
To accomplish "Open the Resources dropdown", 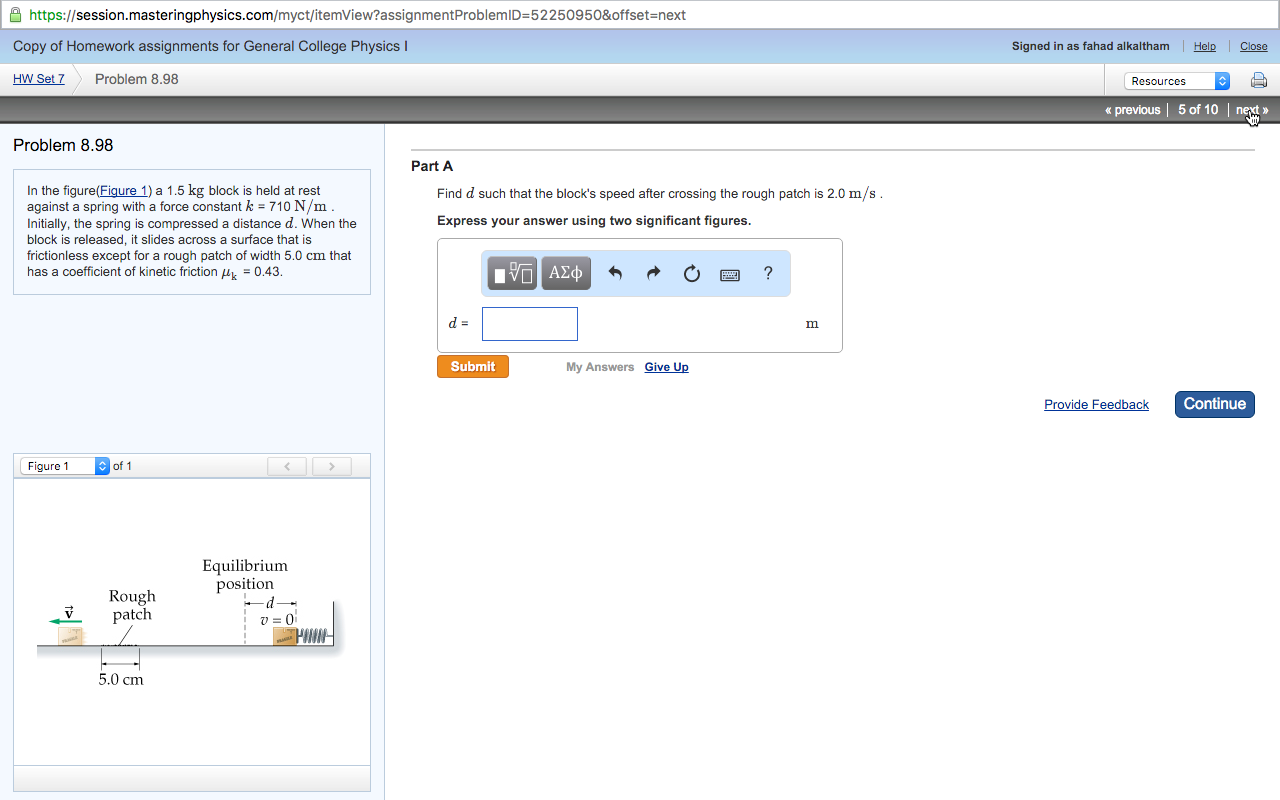I will [1177, 81].
